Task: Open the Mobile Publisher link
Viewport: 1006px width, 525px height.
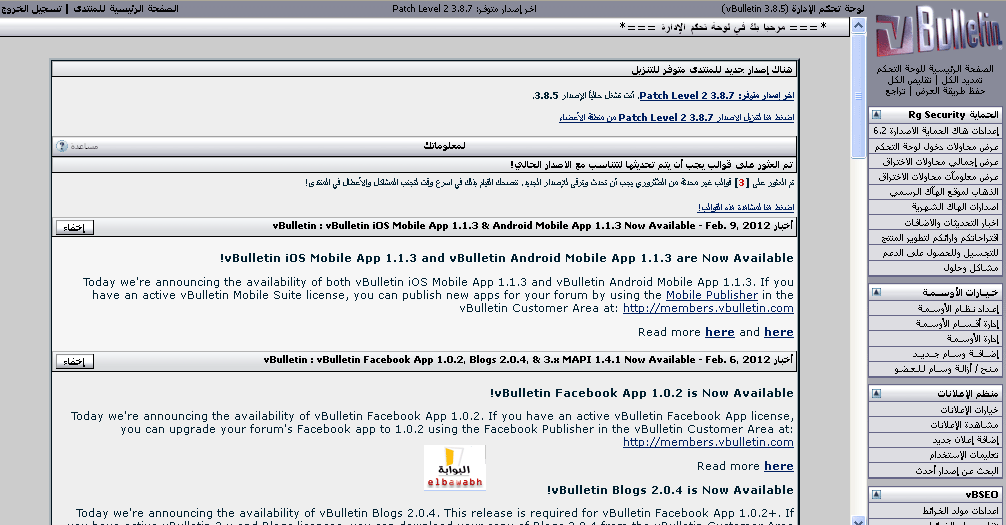Action: pyautogui.click(x=712, y=295)
